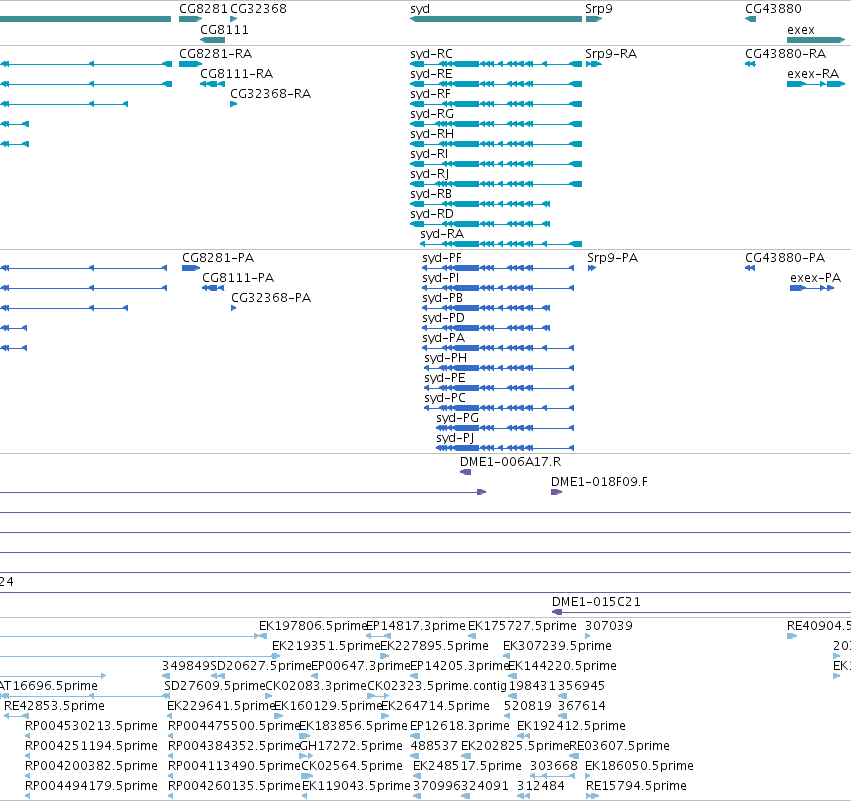Open the exex-PA protein feature
Screen dimensions: 851x801
pyautogui.click(x=816, y=278)
